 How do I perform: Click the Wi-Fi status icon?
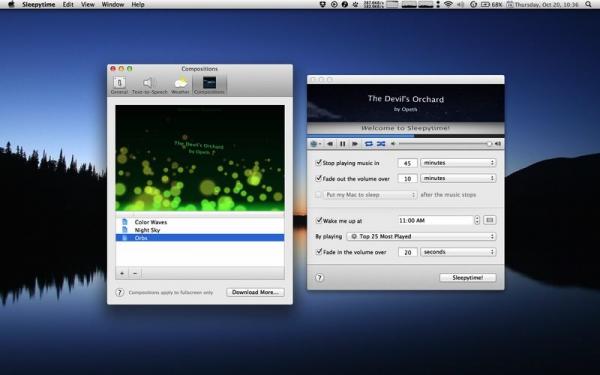(x=448, y=5)
